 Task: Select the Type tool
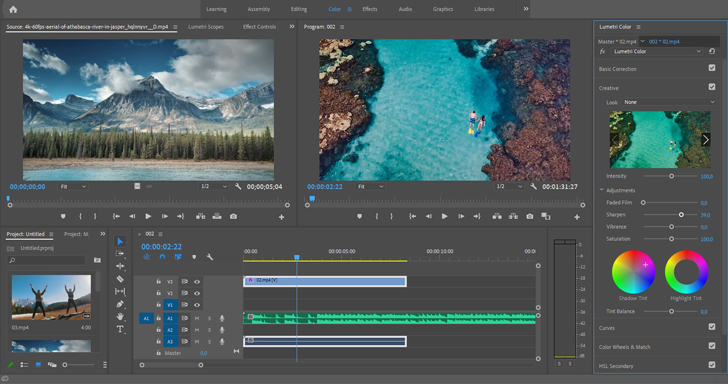(120, 329)
